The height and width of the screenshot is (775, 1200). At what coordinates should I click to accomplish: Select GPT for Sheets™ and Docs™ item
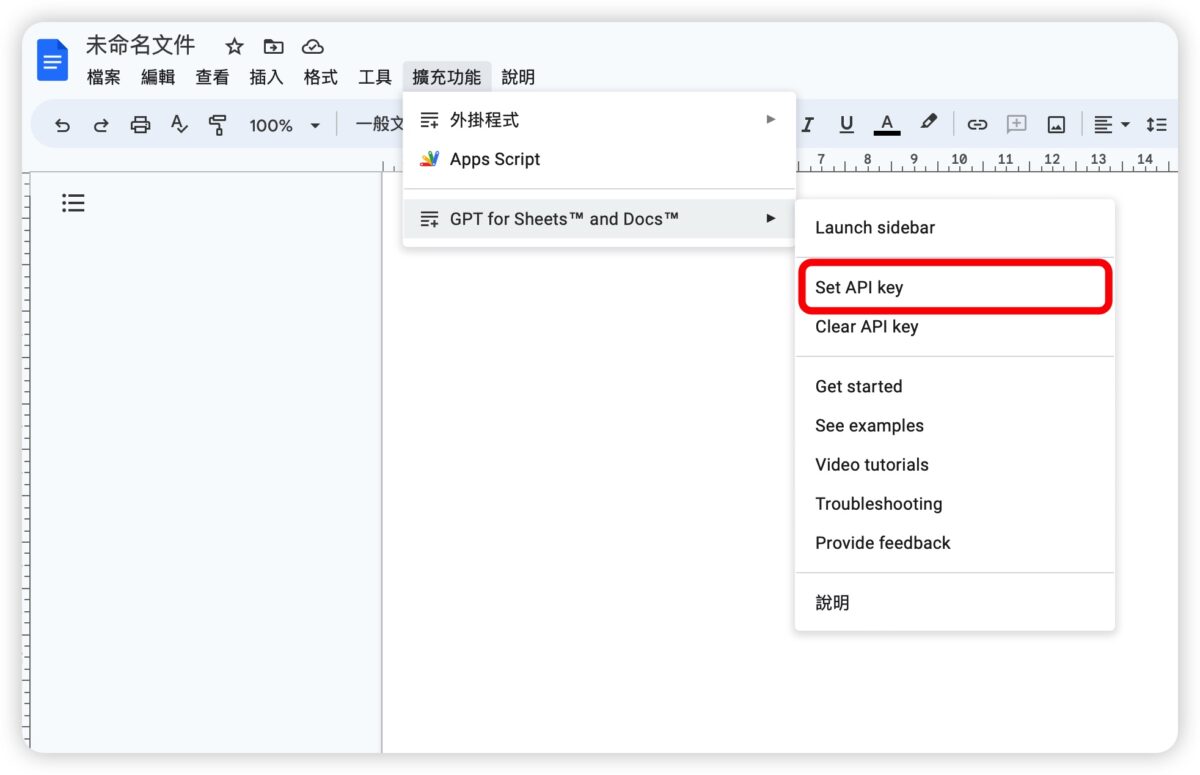(599, 218)
